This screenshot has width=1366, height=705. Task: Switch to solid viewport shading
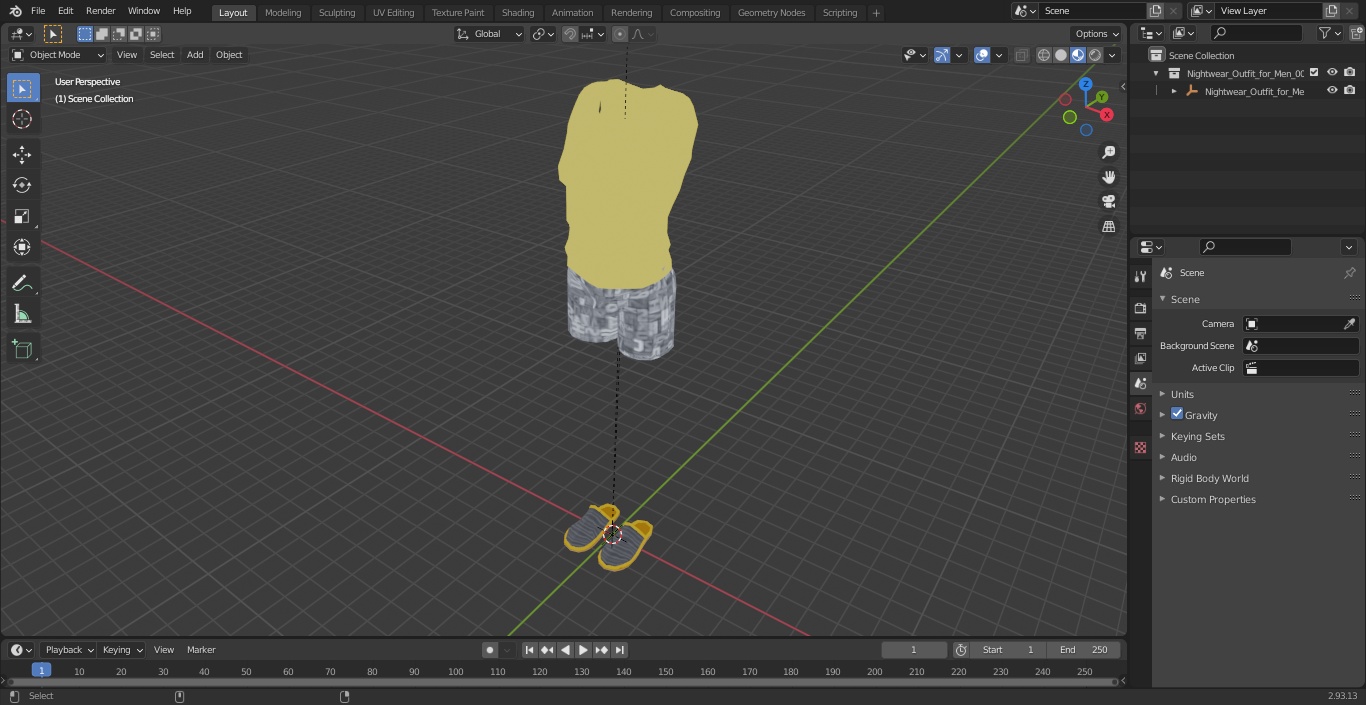(x=1061, y=55)
